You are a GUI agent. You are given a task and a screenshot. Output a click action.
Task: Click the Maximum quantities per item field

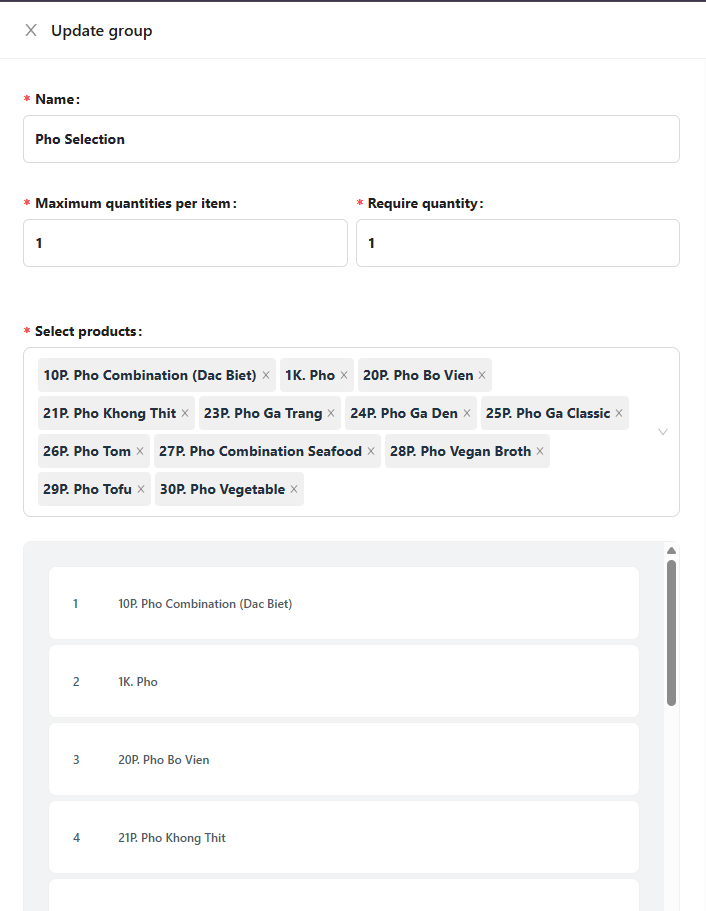click(185, 242)
